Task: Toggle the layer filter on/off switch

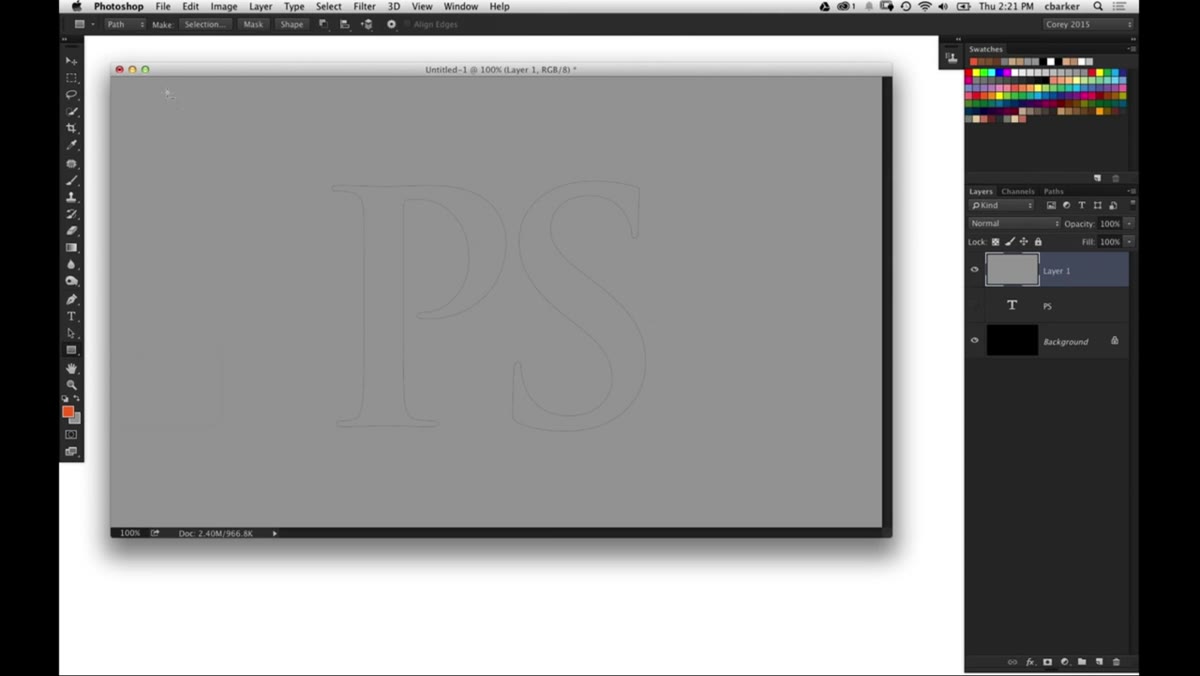Action: point(1132,204)
